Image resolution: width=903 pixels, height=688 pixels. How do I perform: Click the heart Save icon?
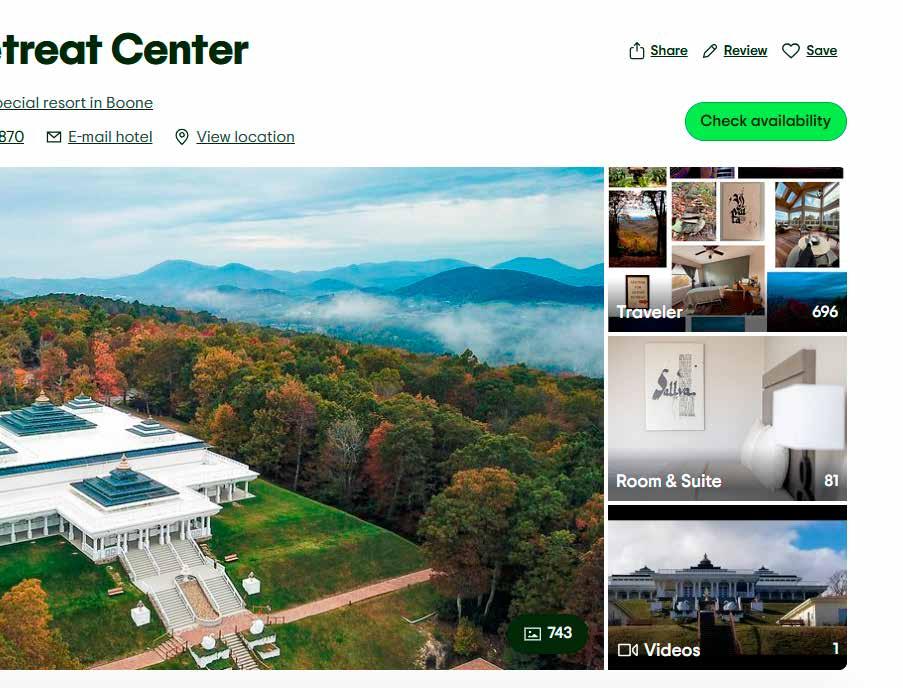coord(791,51)
